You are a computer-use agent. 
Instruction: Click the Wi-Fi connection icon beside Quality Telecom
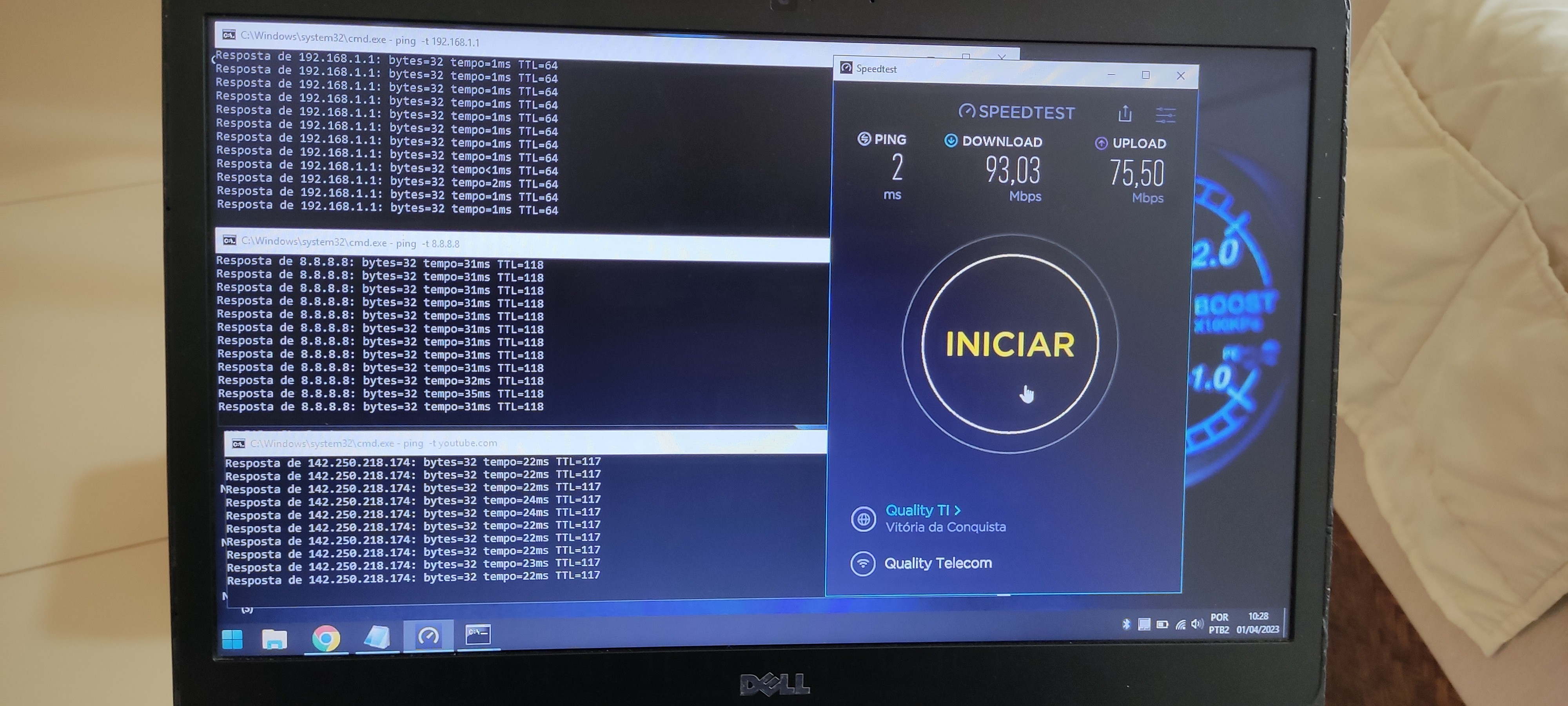tap(862, 564)
